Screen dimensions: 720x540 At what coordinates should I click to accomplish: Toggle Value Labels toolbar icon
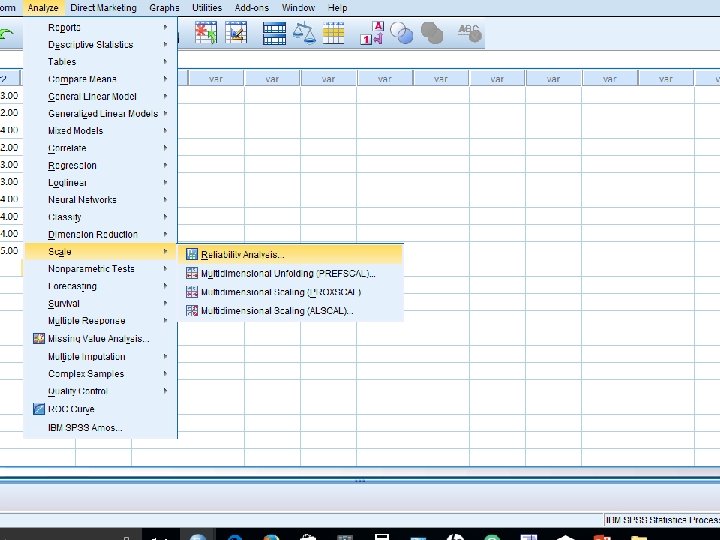(372, 33)
